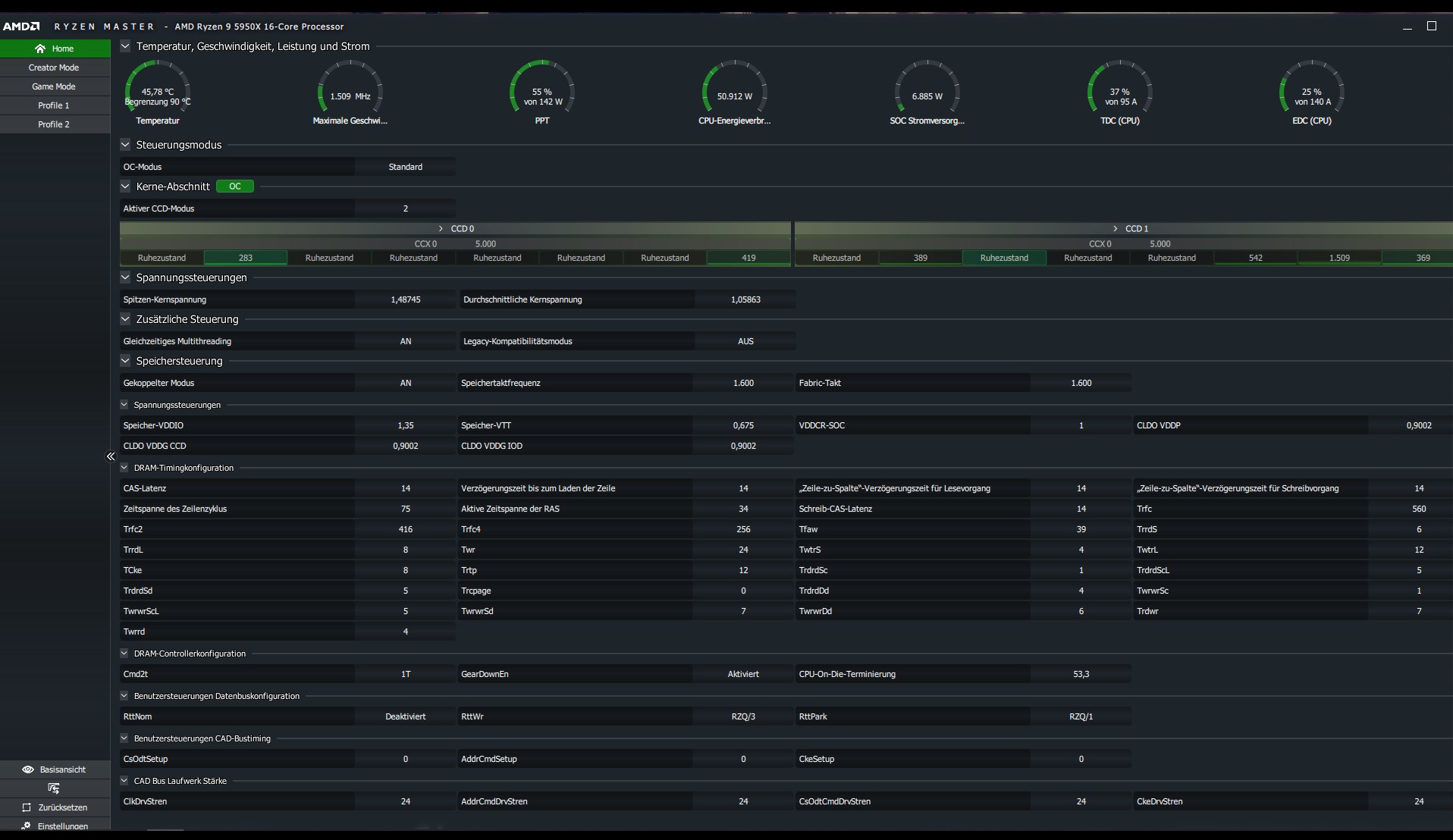
Task: Expand the CCD 1 core group
Action: tap(1115, 228)
